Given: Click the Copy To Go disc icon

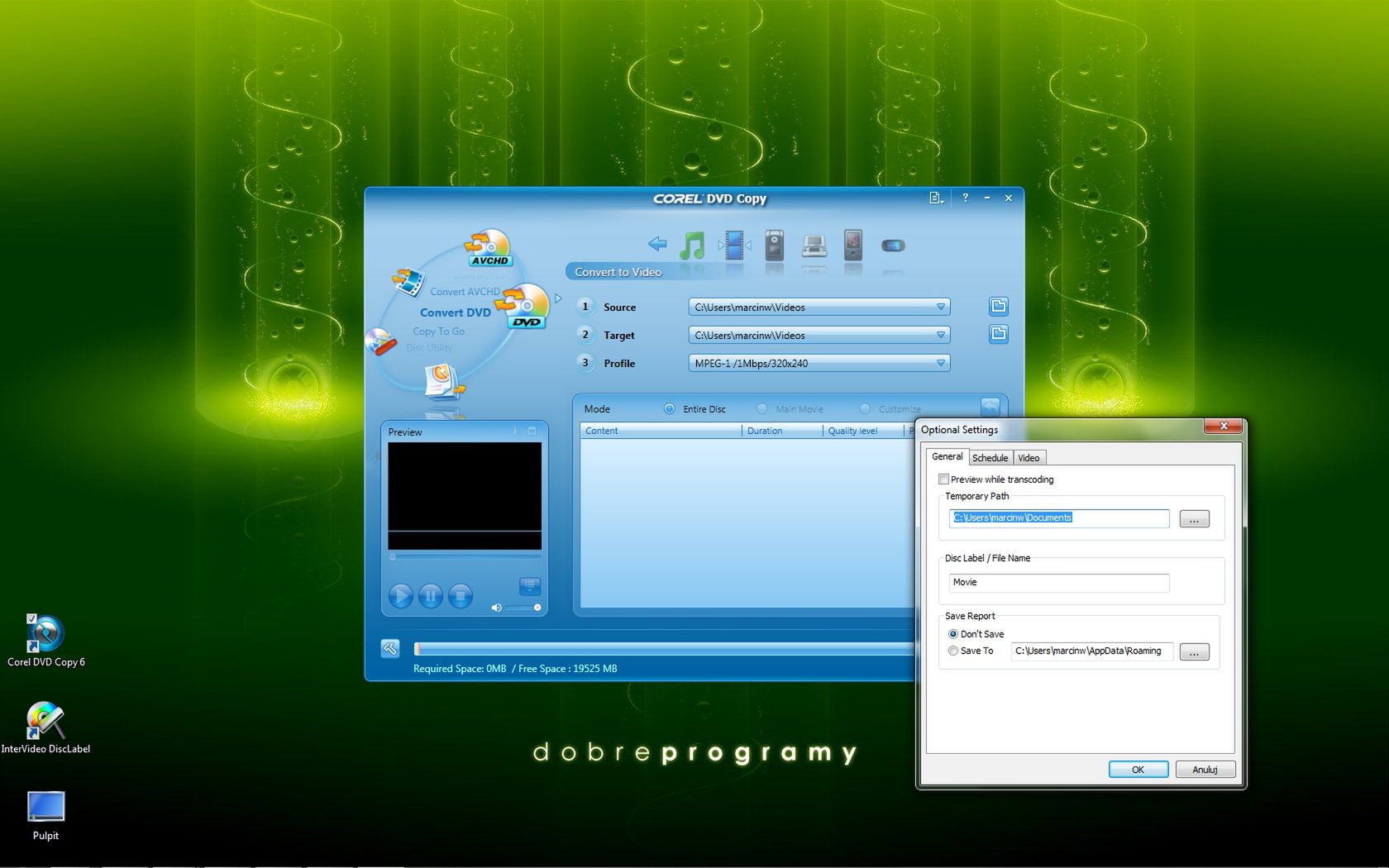Looking at the screenshot, I should click(380, 341).
